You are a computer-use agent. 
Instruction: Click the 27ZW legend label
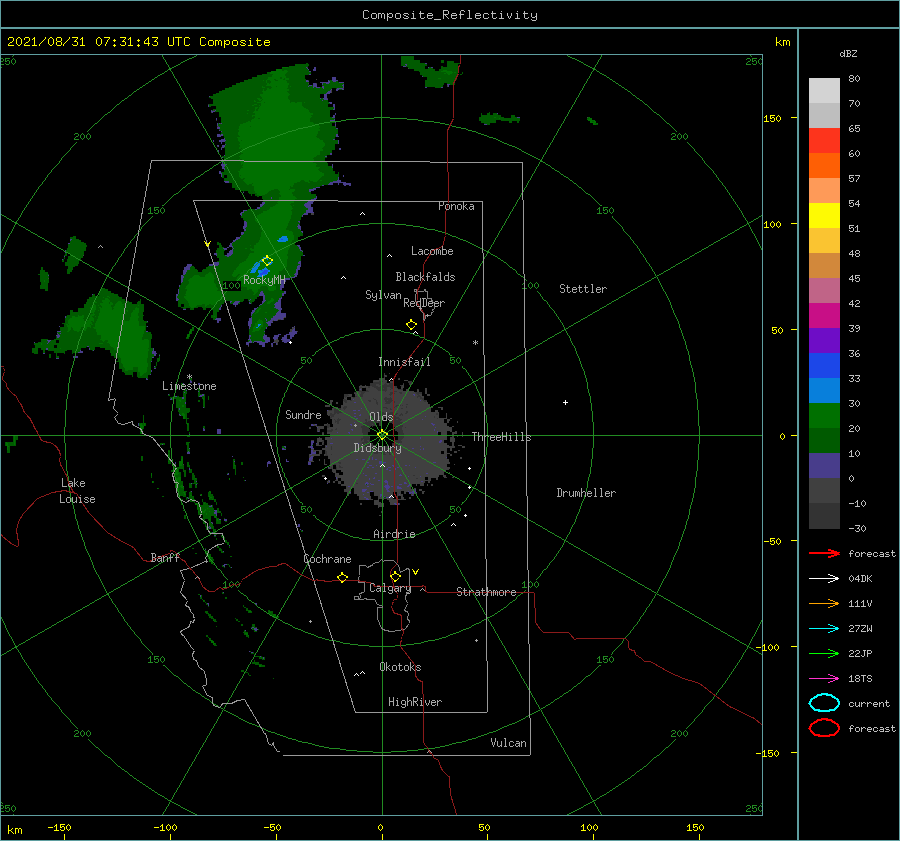pos(860,629)
